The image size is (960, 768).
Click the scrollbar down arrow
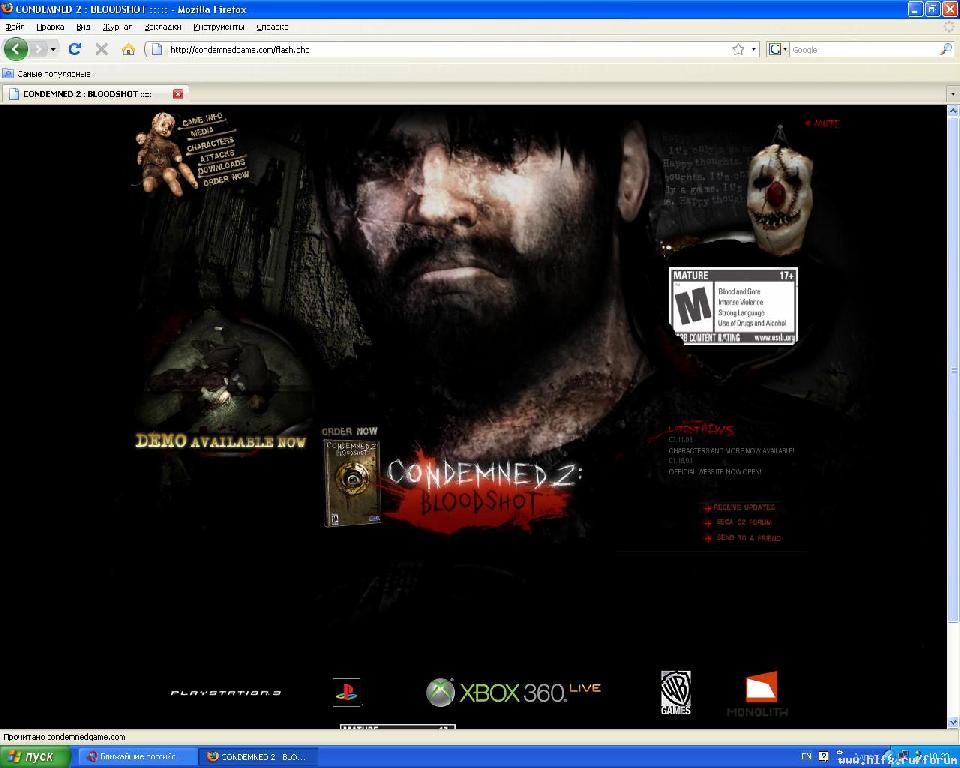coord(953,724)
